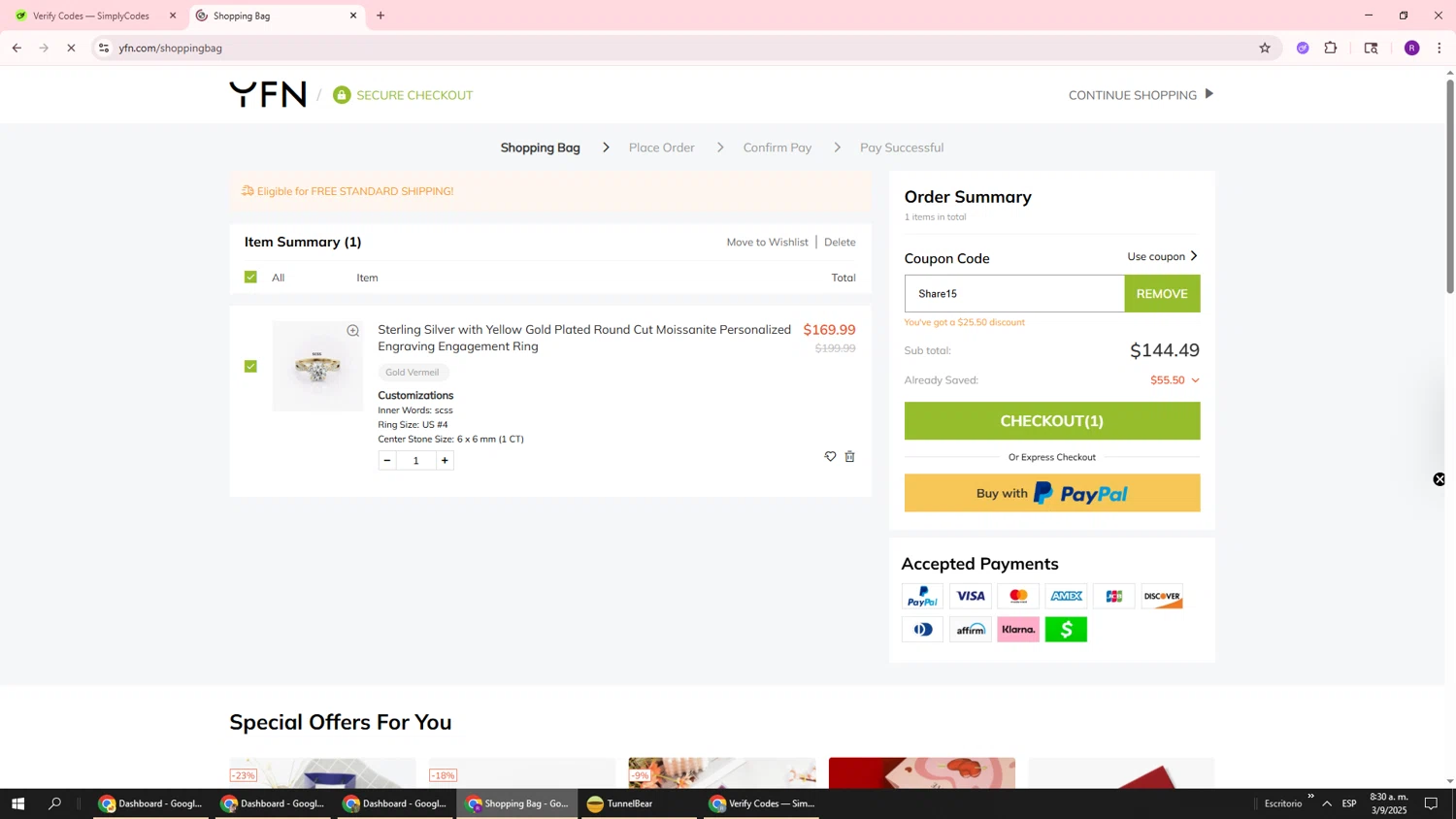The image size is (1456, 819).
Task: Close the floating side widget X
Action: [x=1439, y=479]
